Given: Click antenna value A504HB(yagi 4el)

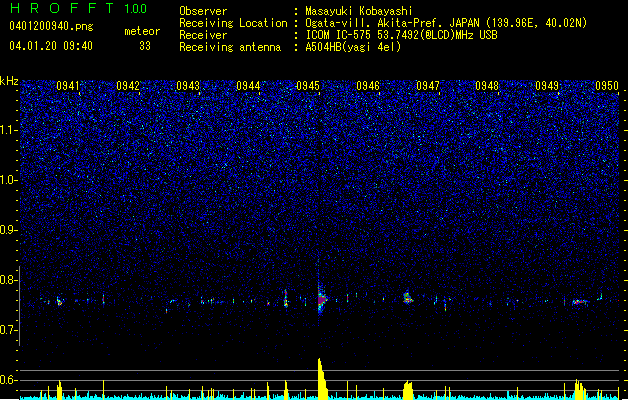Looking at the screenshot, I should click(353, 47).
